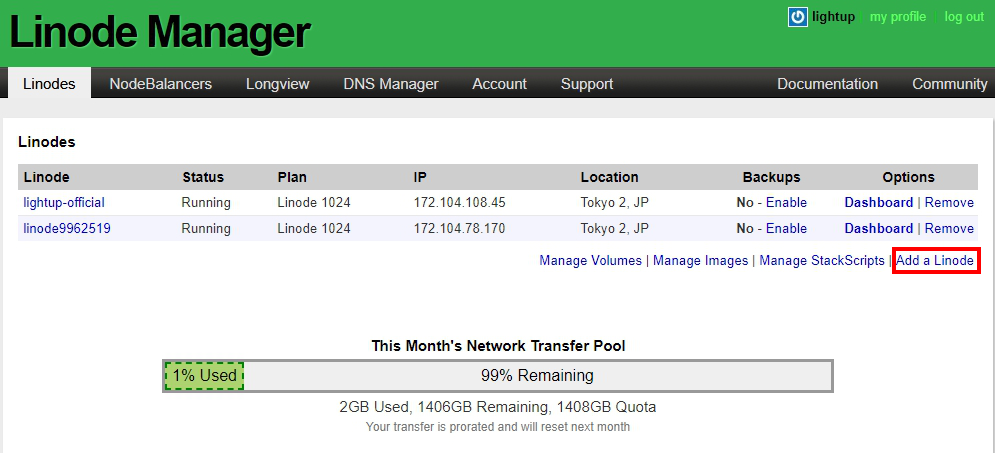
Task: Click the Manage Volumes link
Action: tap(590, 261)
